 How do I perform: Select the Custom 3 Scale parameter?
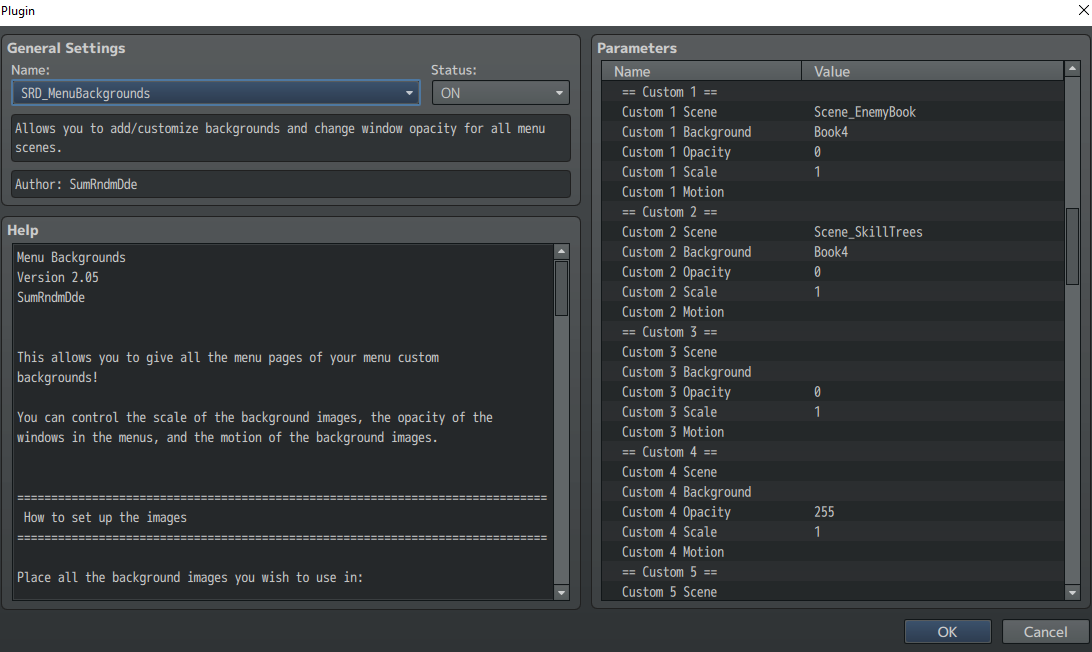click(x=833, y=412)
